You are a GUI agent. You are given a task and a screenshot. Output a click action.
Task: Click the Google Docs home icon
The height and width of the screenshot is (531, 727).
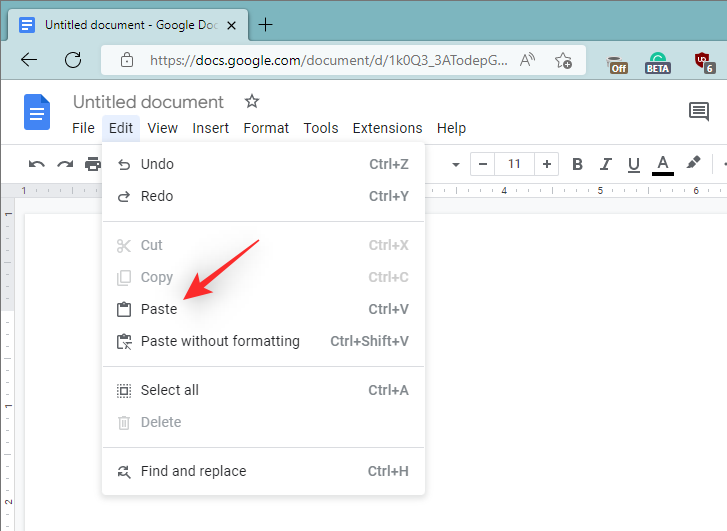pyautogui.click(x=37, y=112)
